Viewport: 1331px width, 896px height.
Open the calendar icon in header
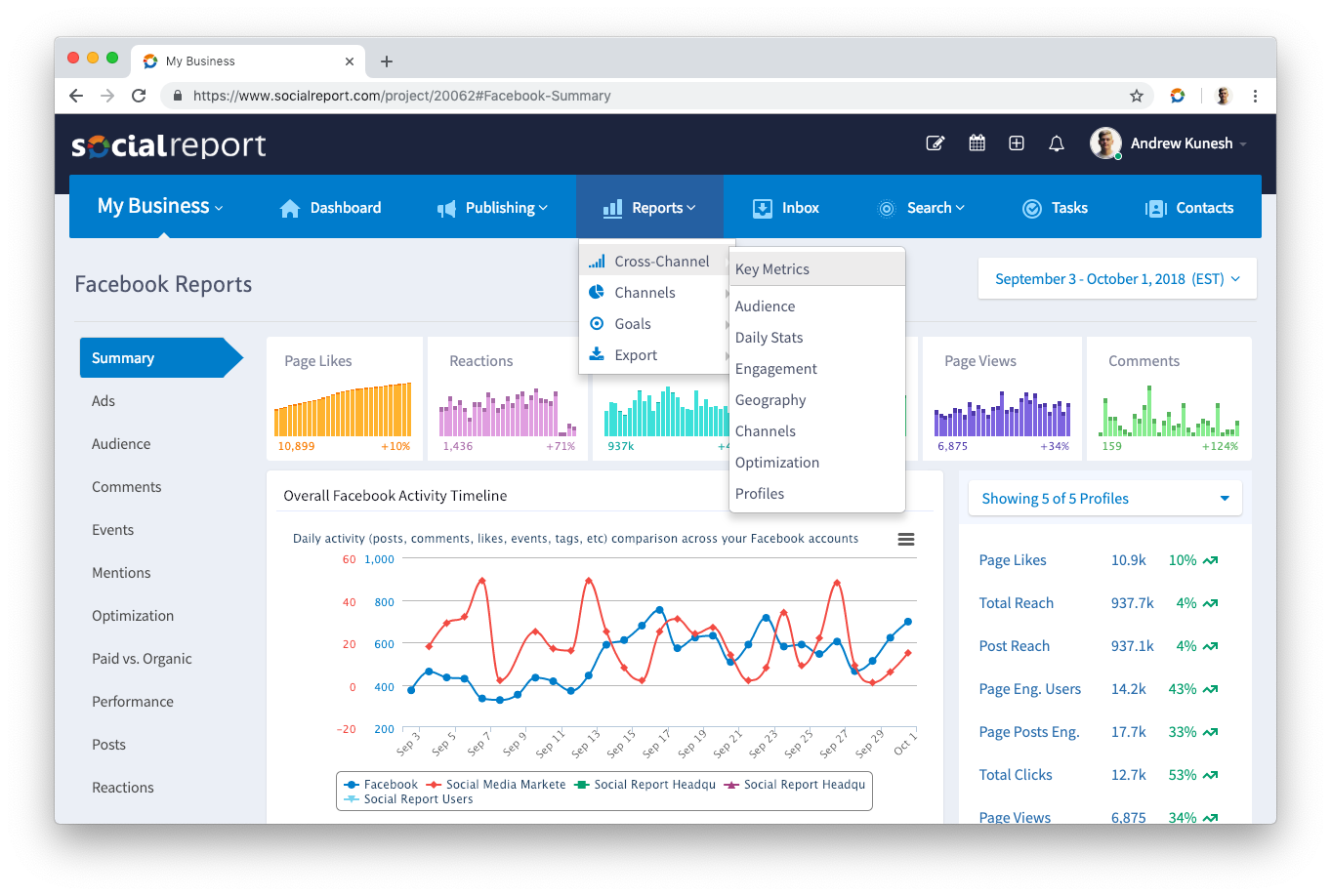tap(977, 143)
